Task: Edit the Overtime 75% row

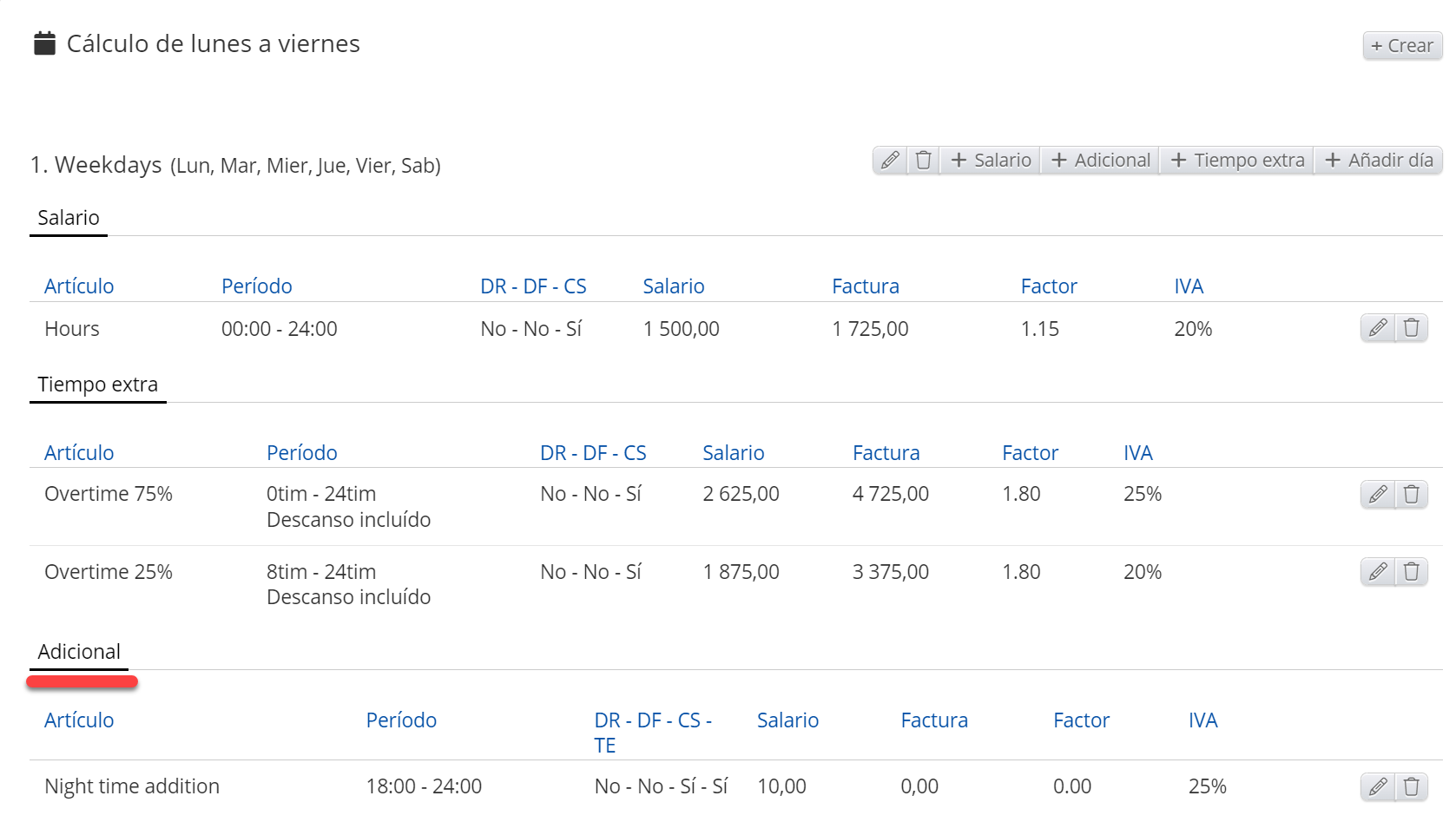Action: pyautogui.click(x=1377, y=495)
